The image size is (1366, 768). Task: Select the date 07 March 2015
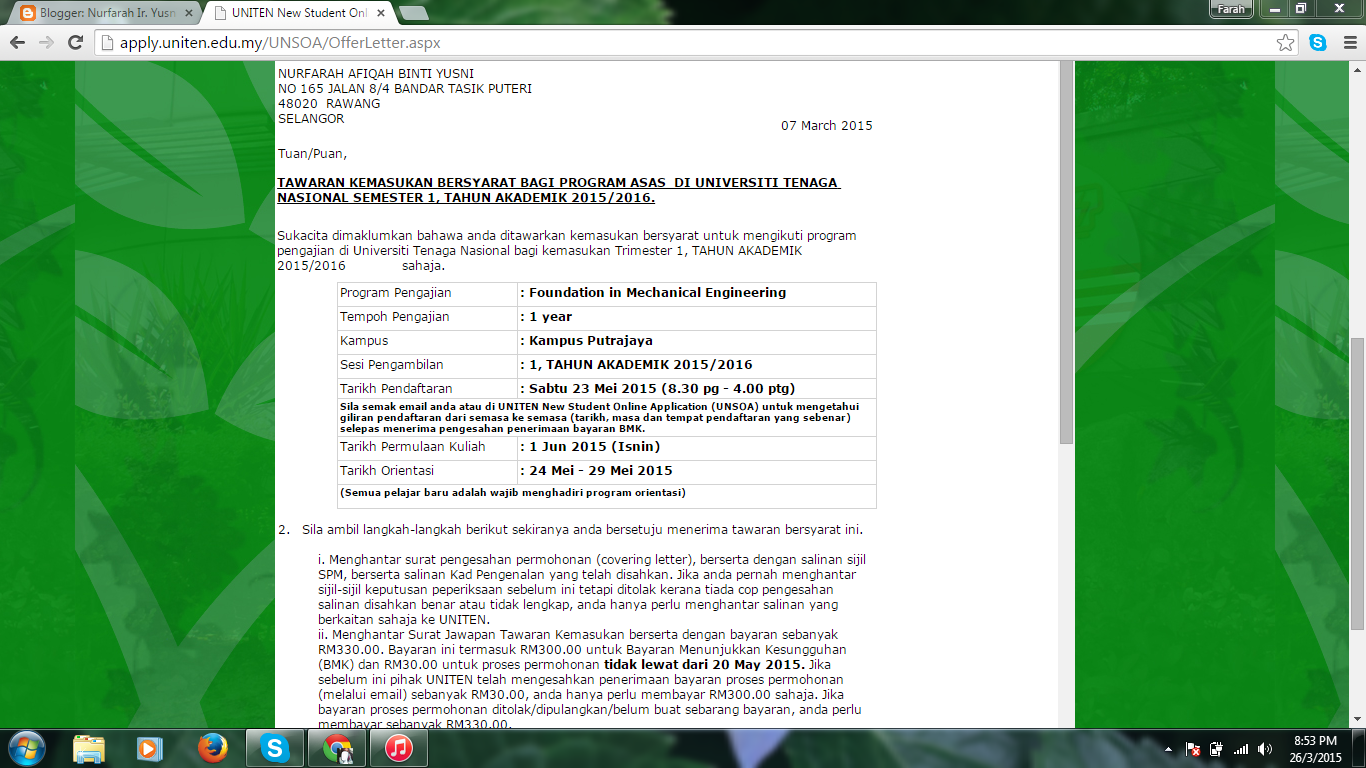click(827, 126)
